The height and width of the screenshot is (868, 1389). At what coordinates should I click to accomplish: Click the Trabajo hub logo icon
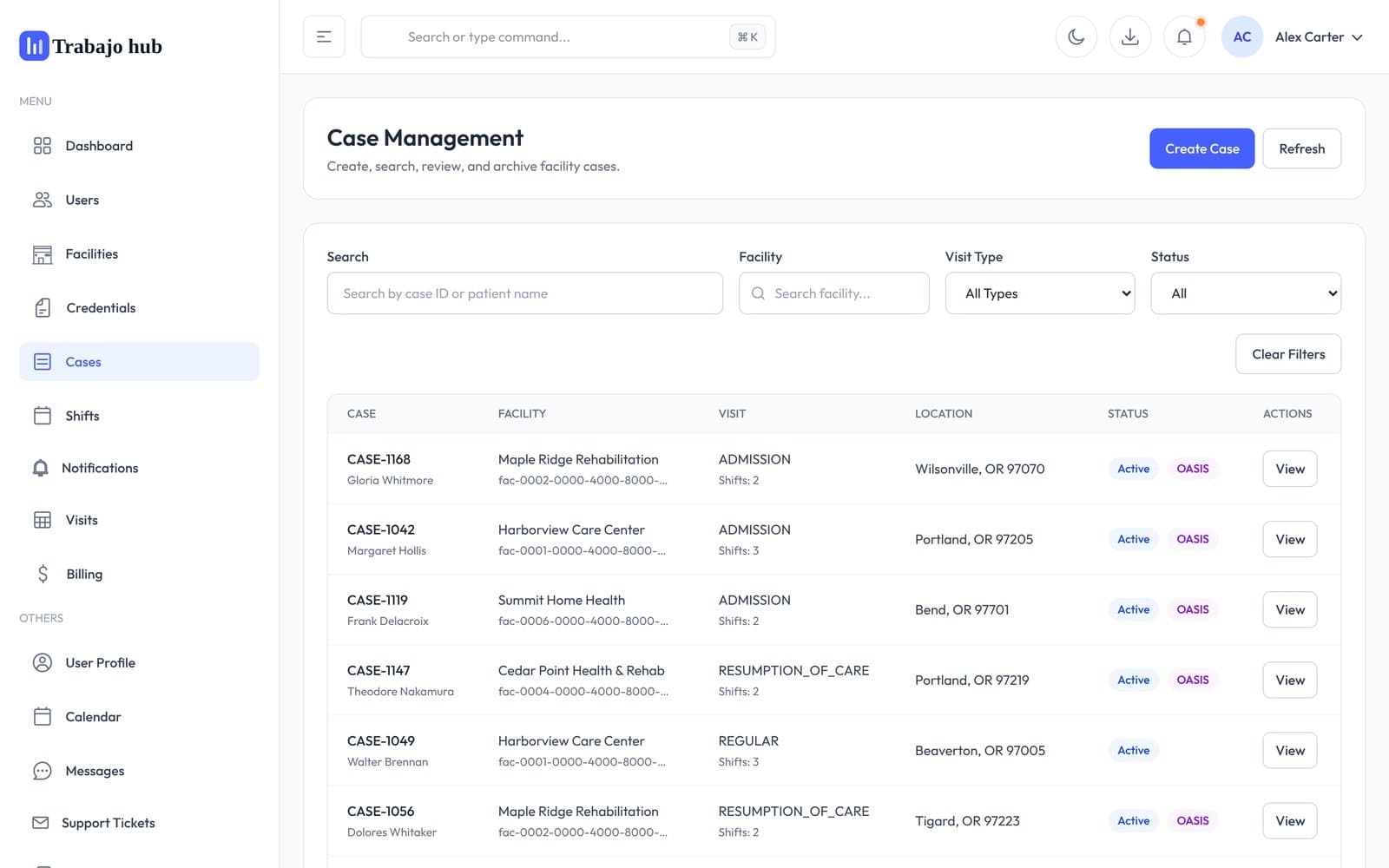tap(34, 46)
